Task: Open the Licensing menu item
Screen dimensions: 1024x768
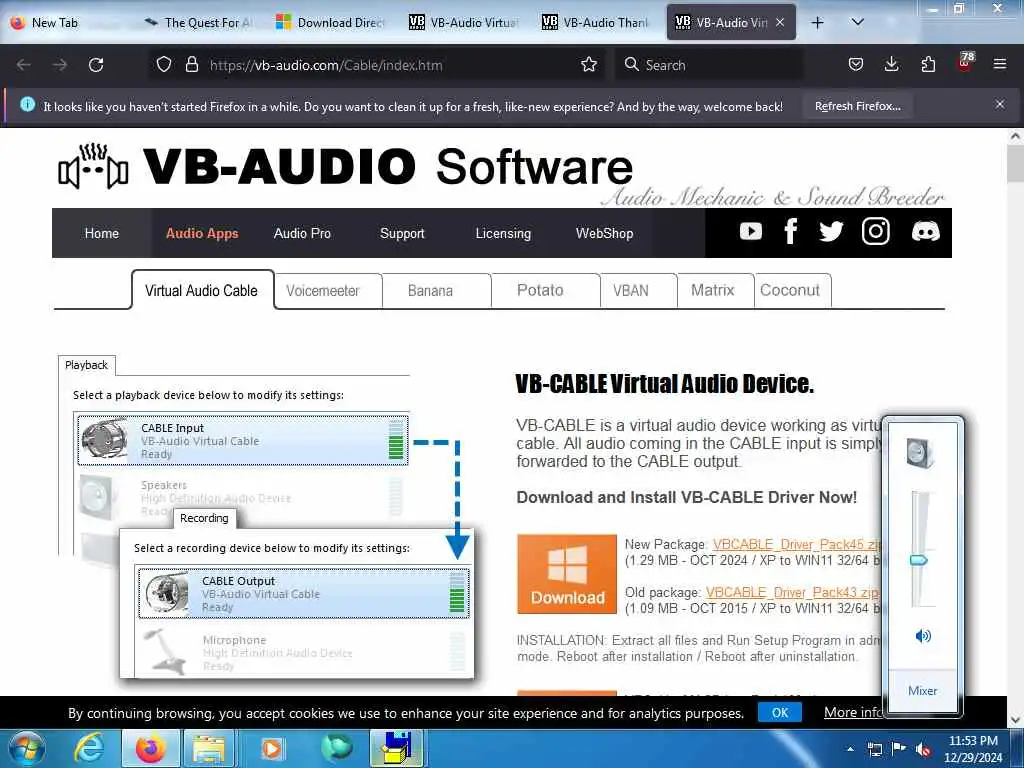Action: coord(503,233)
